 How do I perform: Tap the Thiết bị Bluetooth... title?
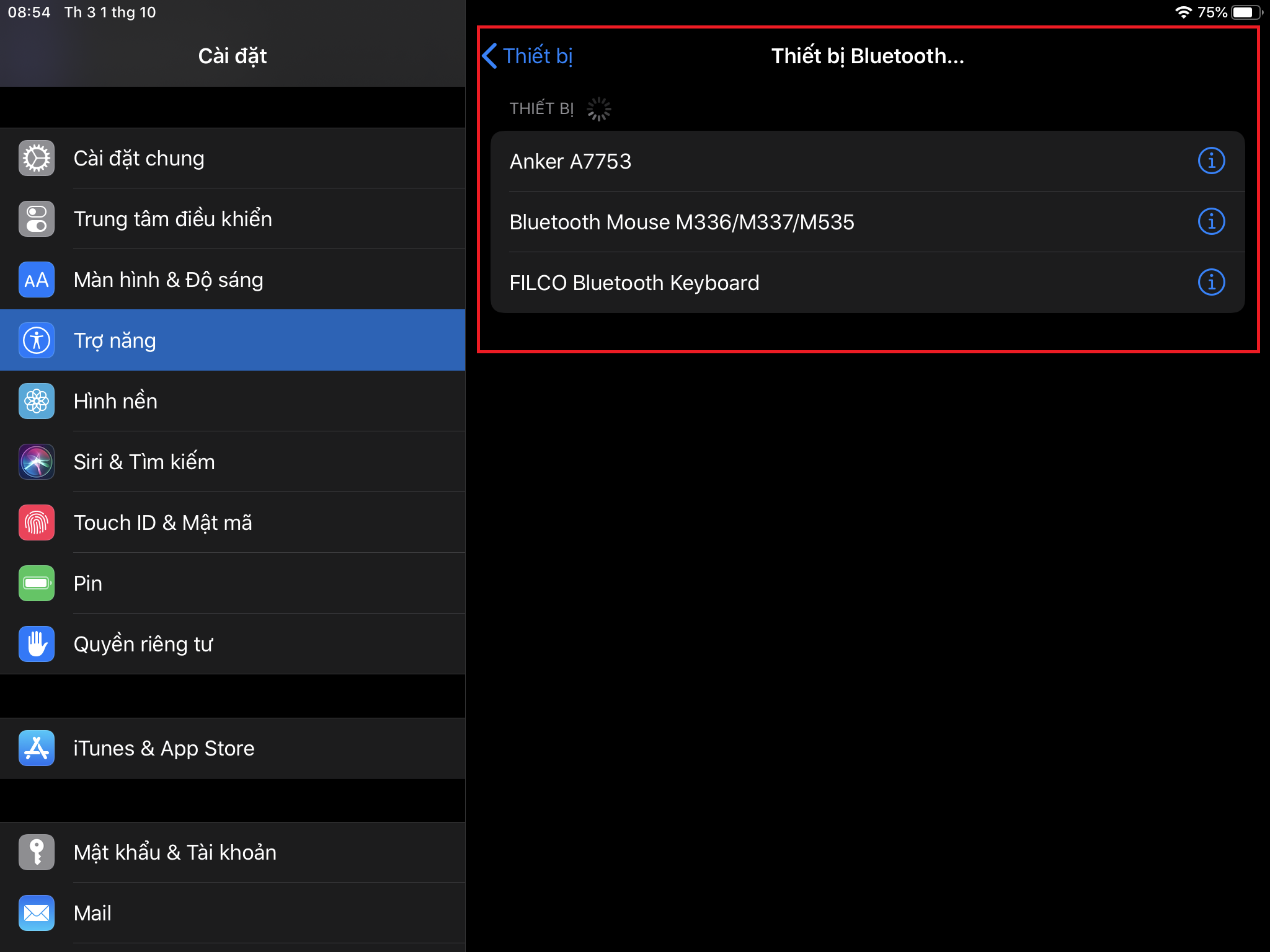pyautogui.click(x=868, y=56)
